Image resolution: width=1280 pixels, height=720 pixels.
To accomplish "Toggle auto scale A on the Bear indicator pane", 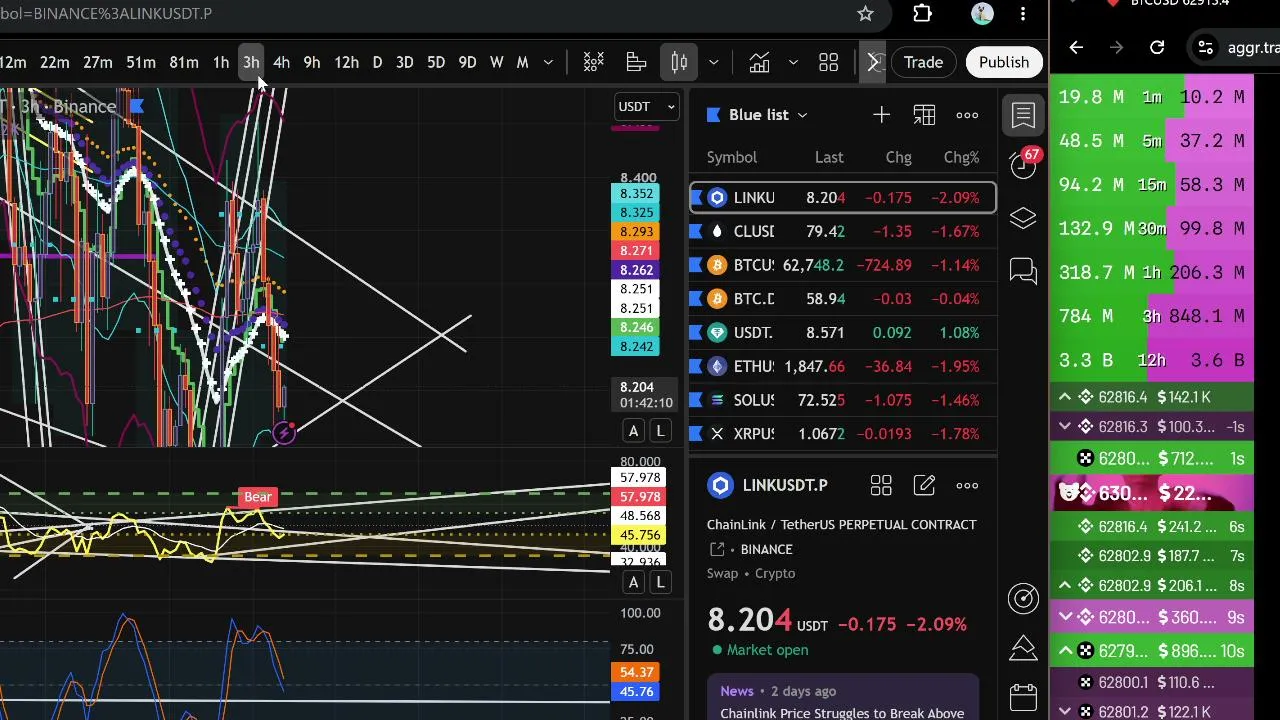I will click(633, 582).
